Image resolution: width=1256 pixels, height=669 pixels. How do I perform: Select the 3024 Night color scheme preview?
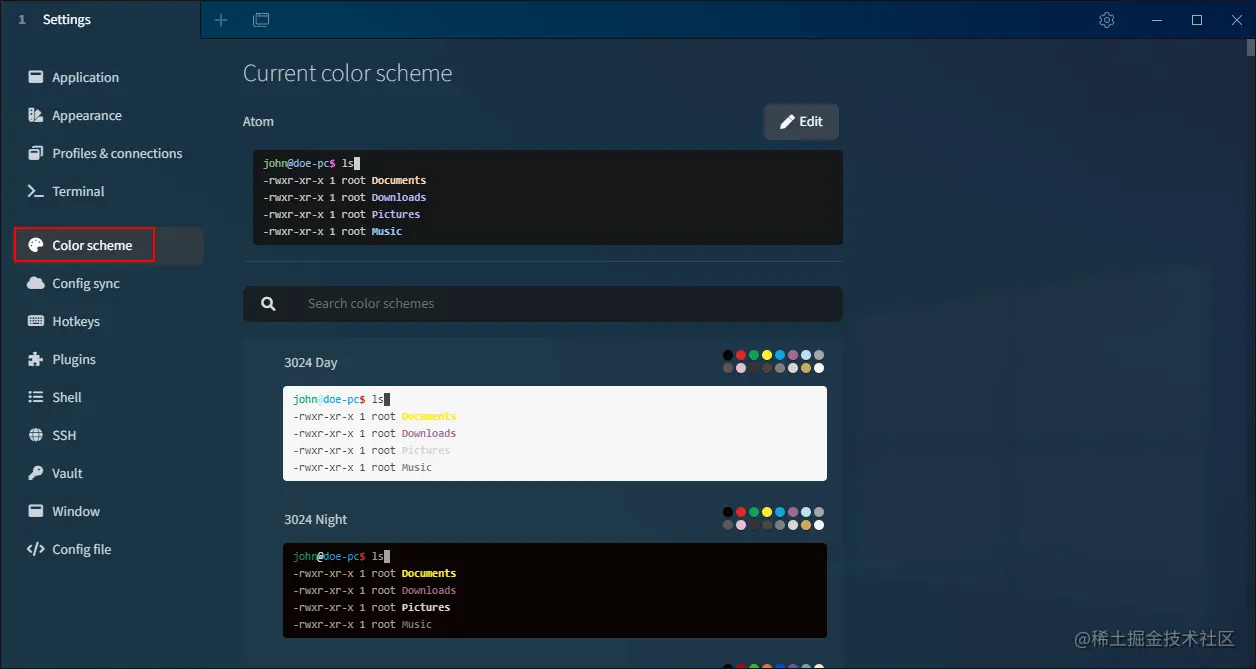555,590
